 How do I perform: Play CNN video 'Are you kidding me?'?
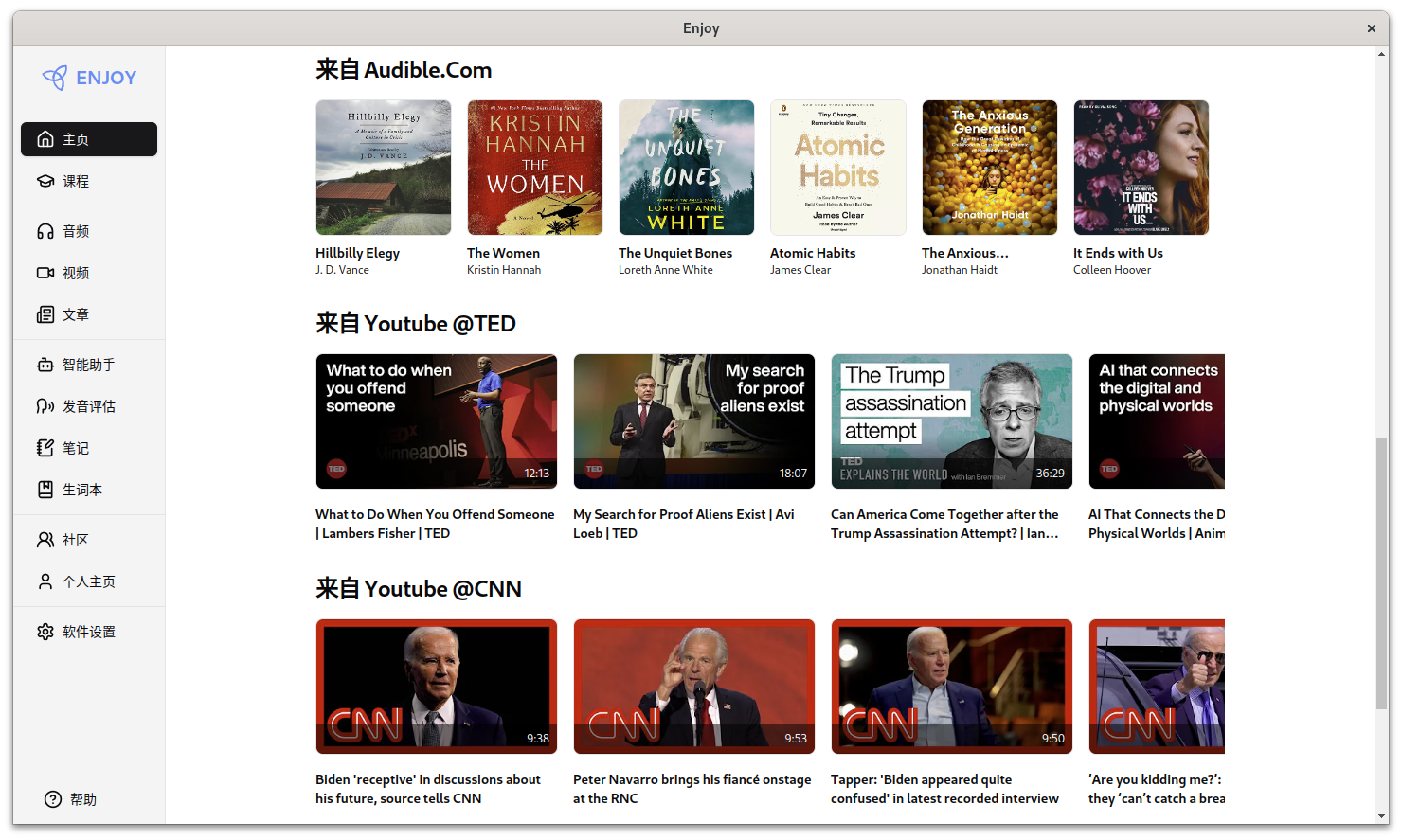click(x=1157, y=687)
